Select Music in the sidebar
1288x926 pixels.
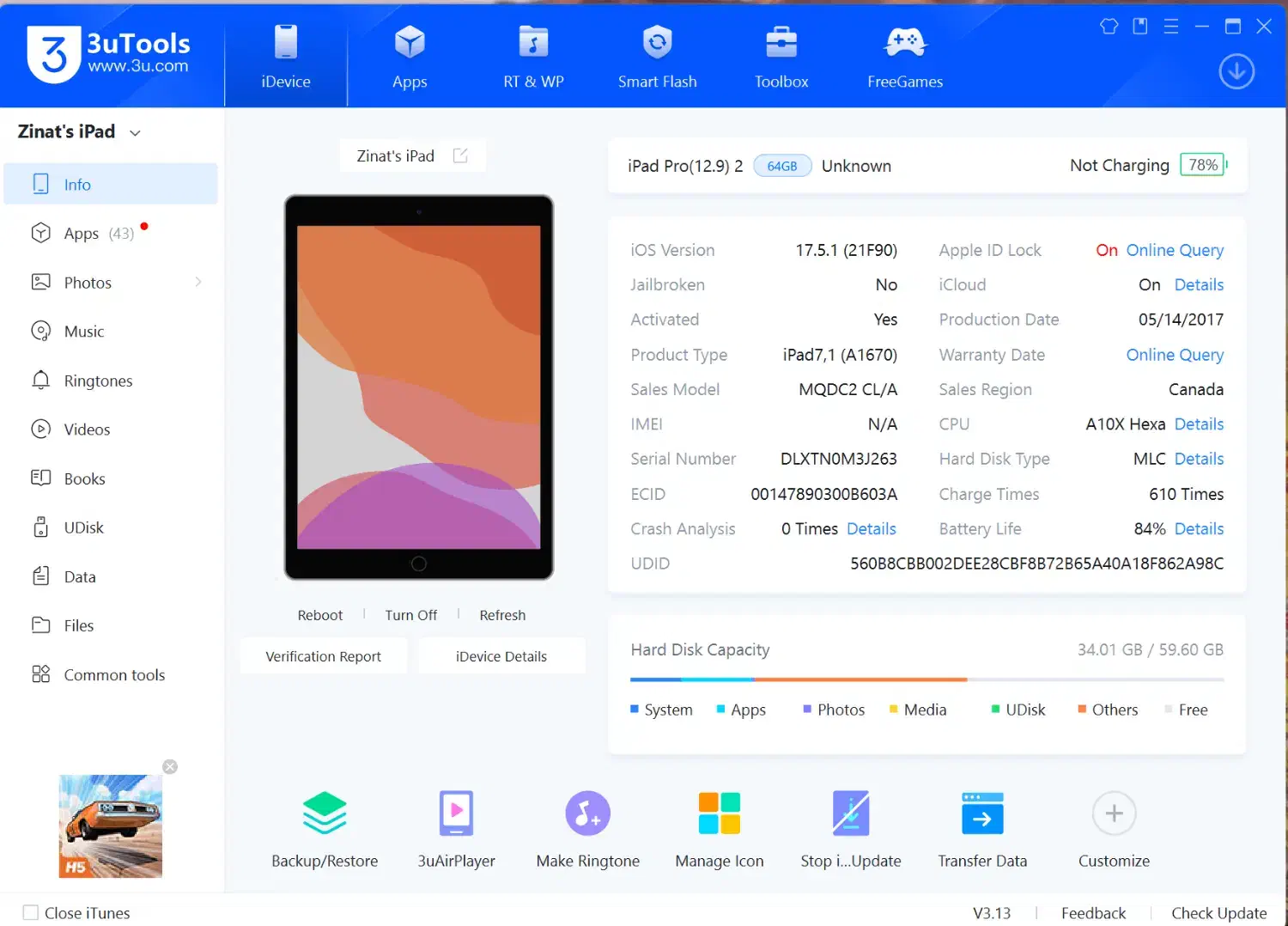pos(83,332)
